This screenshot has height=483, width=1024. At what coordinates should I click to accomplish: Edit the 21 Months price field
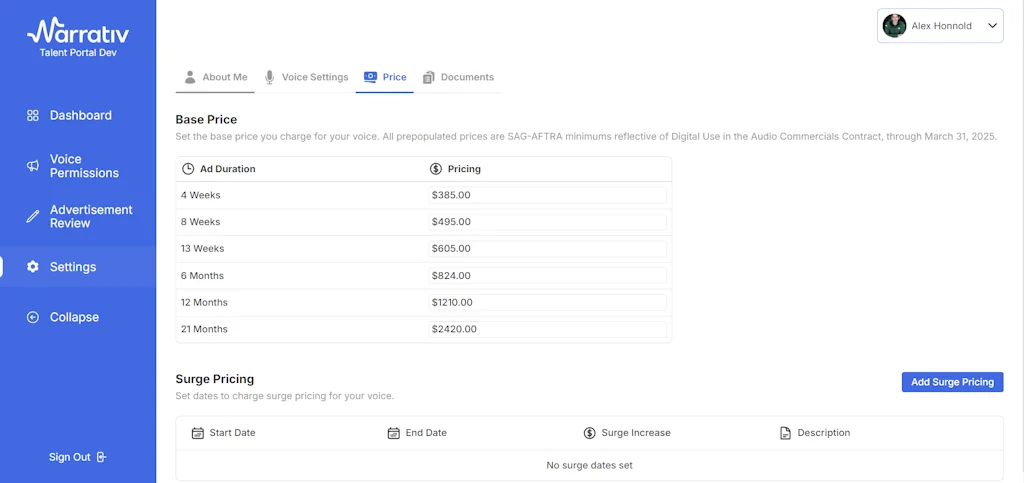click(x=547, y=329)
